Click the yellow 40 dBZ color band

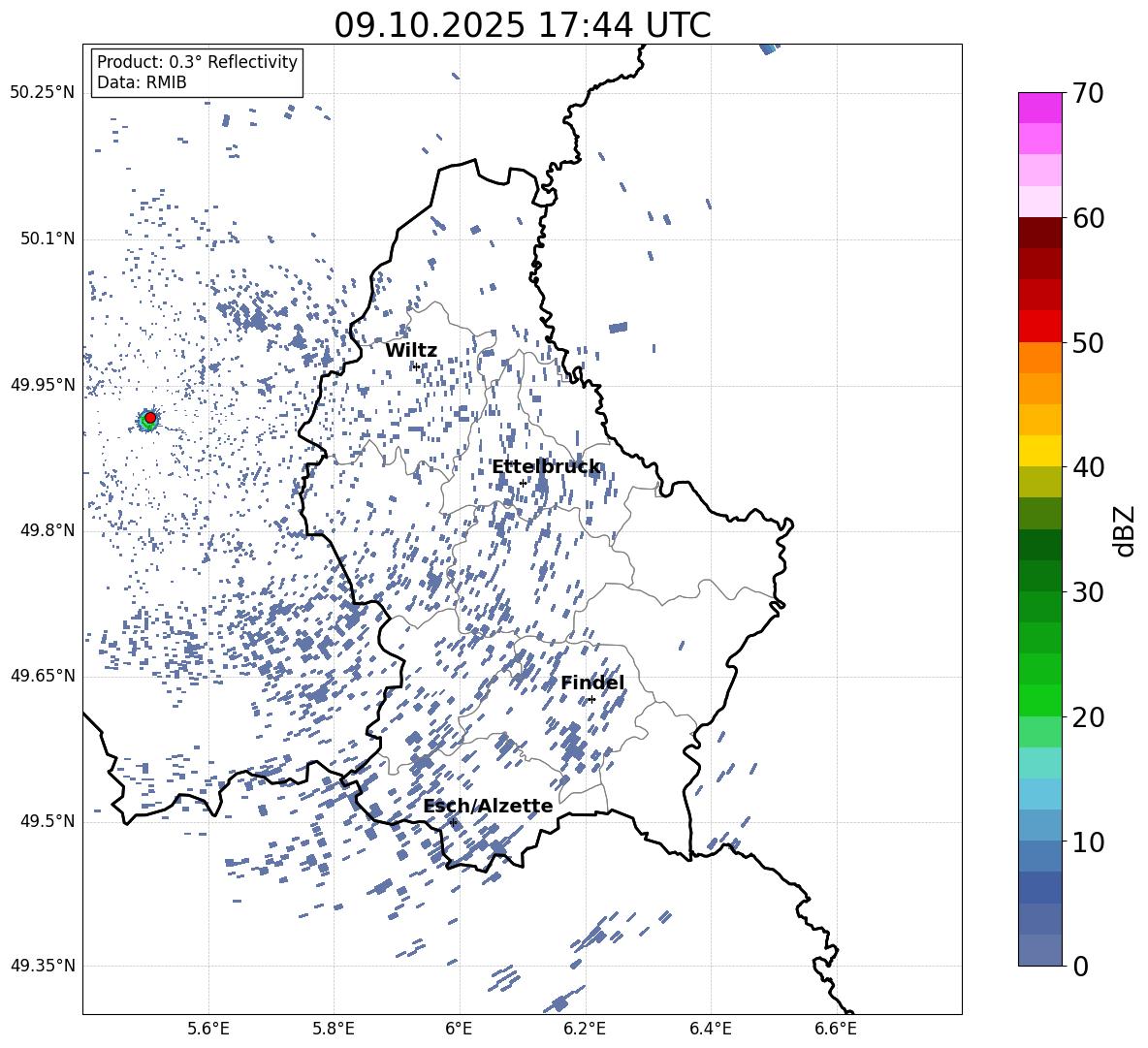(1039, 451)
